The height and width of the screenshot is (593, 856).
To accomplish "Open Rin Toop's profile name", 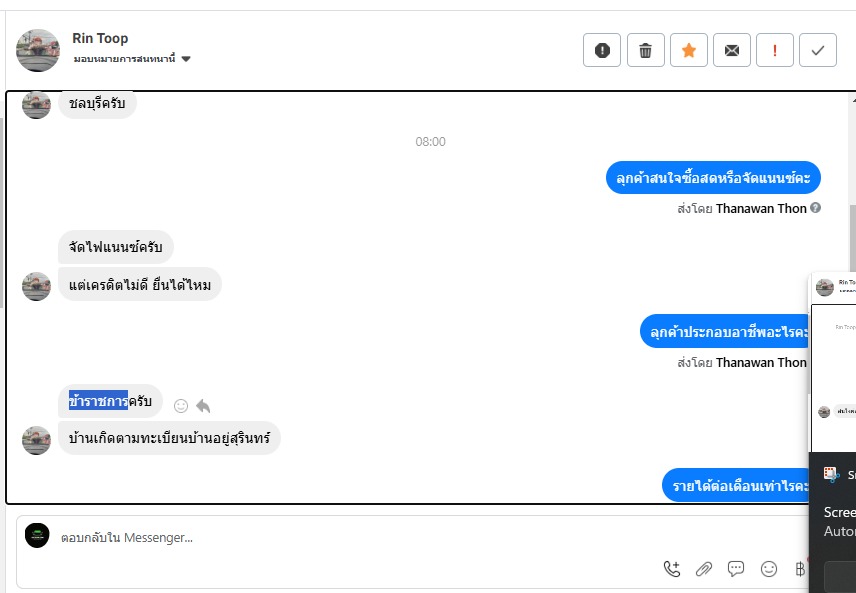I will (100, 38).
